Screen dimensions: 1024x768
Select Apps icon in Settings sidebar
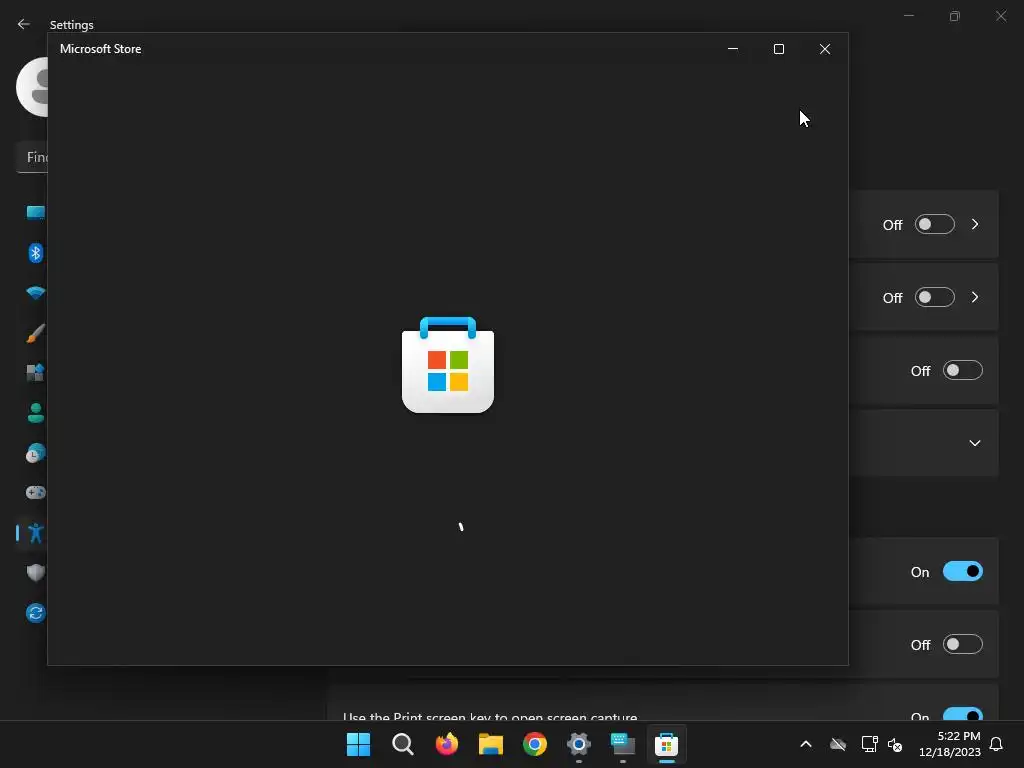[36, 372]
